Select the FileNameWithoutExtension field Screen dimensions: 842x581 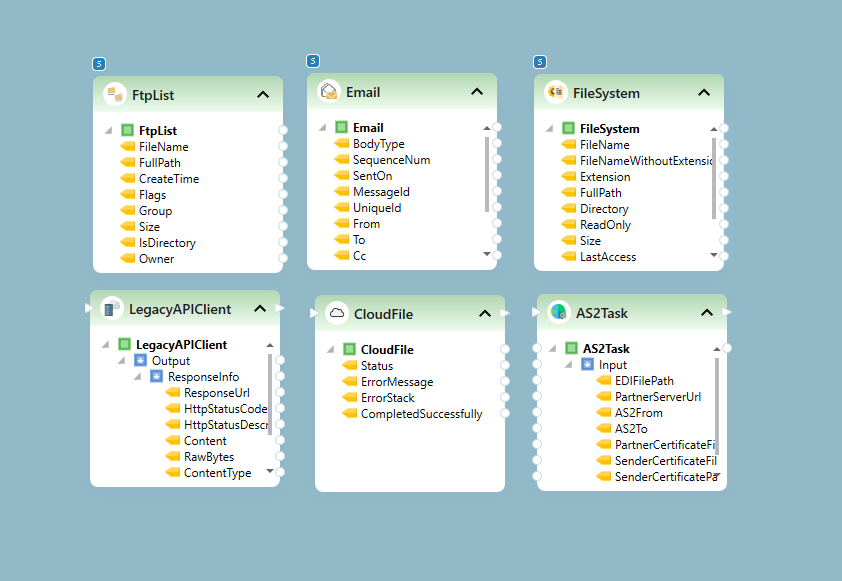point(646,161)
